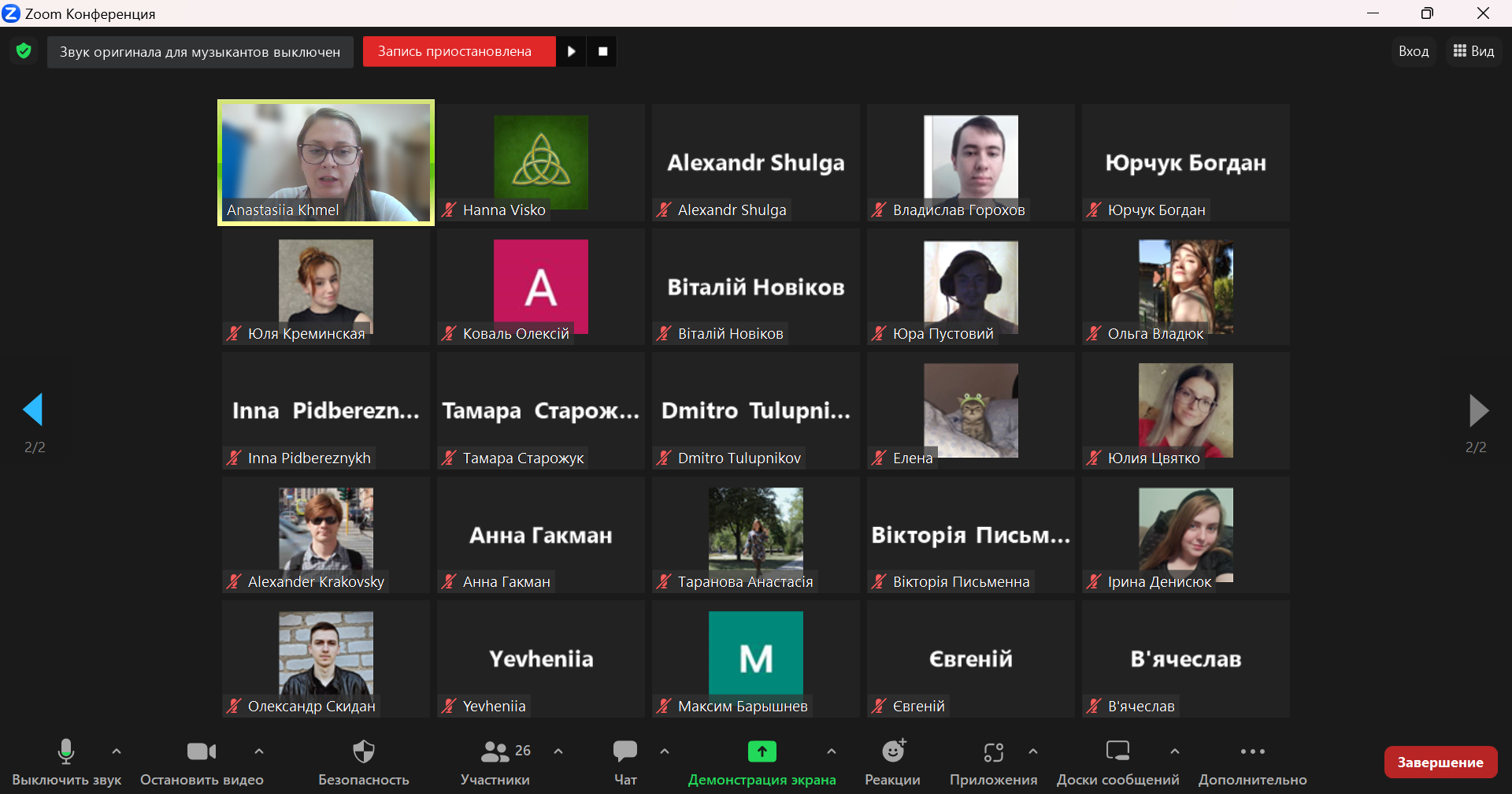Click Коваль Олексій's muted microphone icon
The width and height of the screenshot is (1512, 794).
(449, 333)
